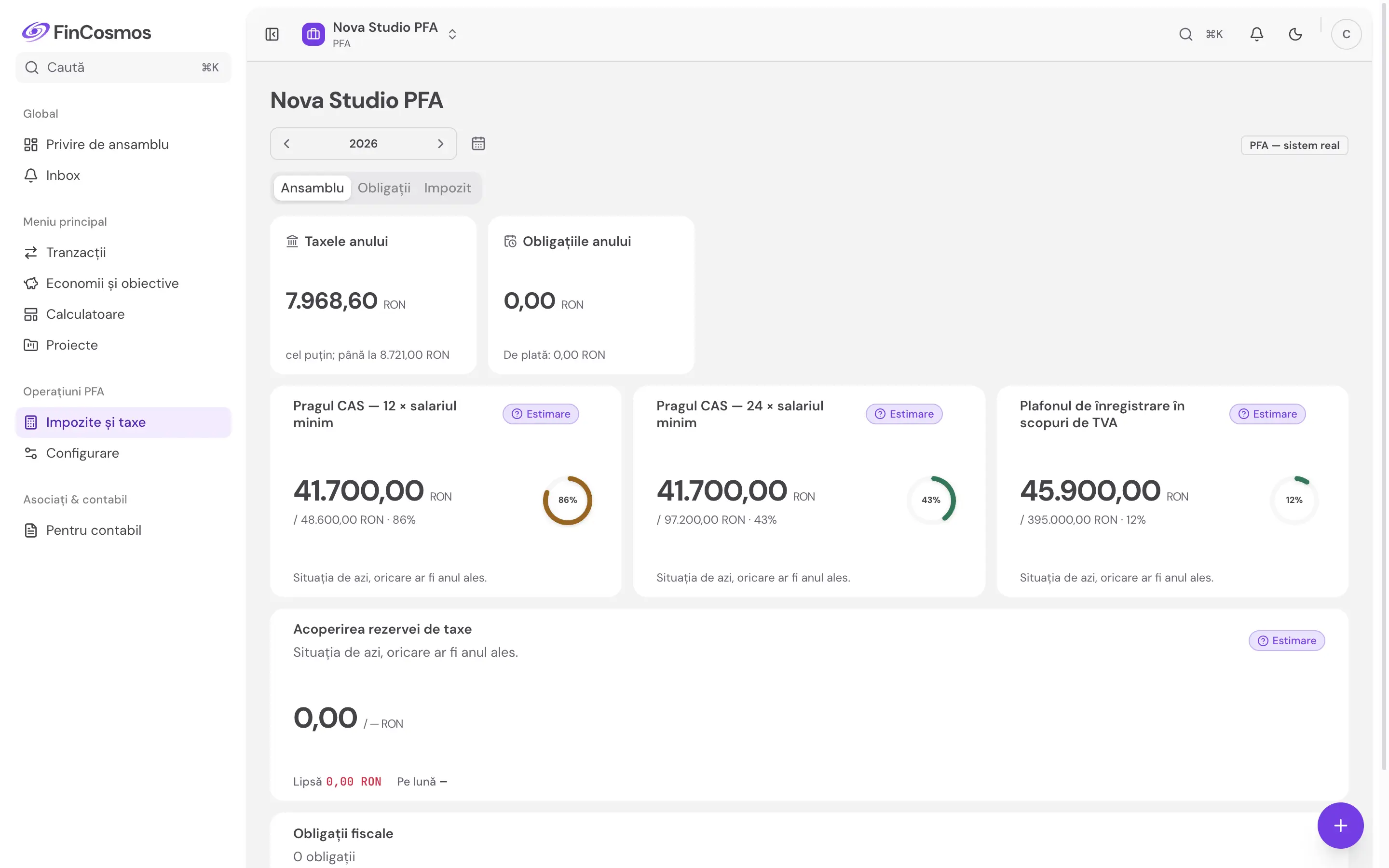This screenshot has width=1389, height=868.
Task: Switch to the Impozit tab
Action: point(448,188)
